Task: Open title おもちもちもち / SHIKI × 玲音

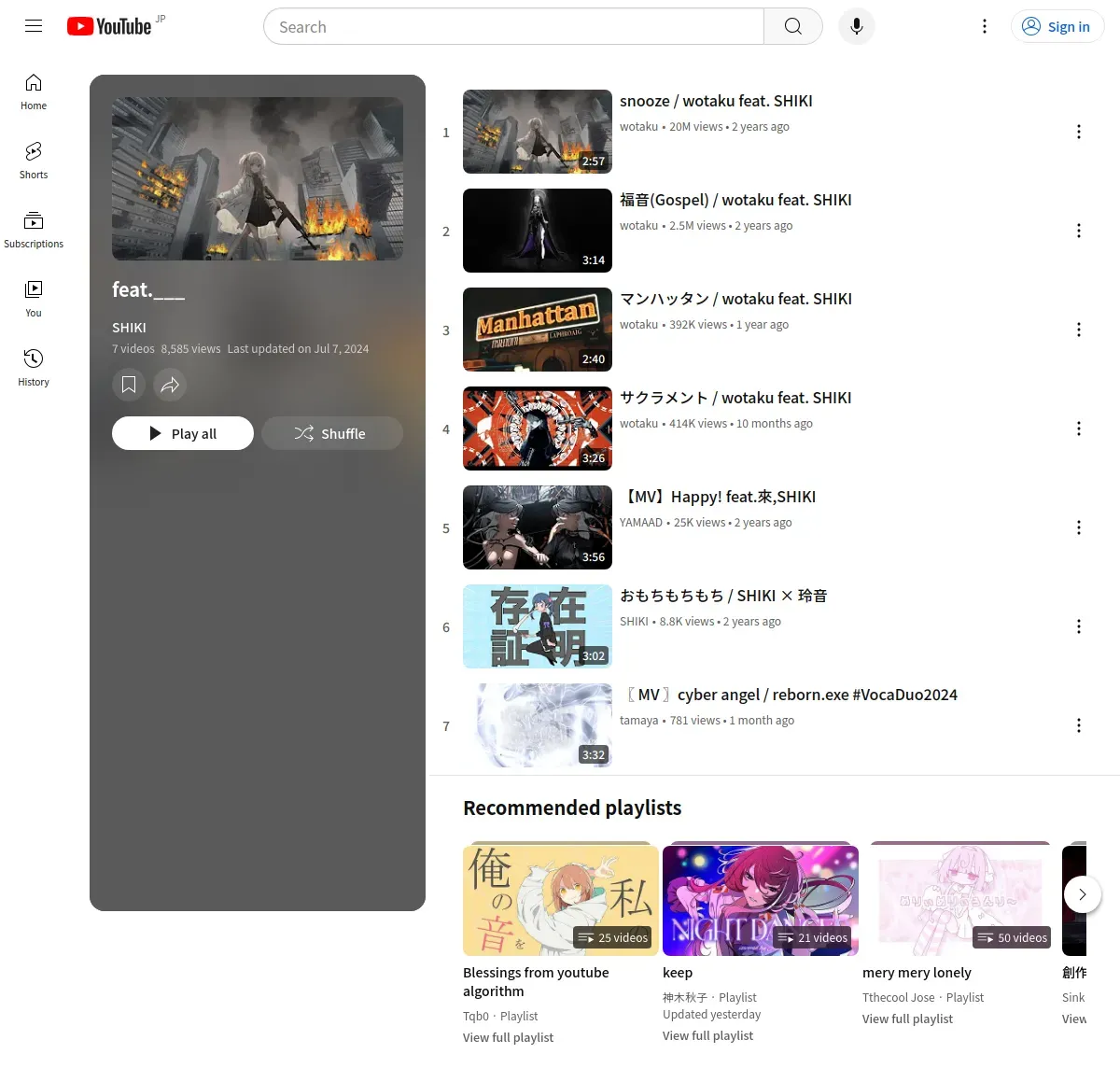Action: (723, 596)
